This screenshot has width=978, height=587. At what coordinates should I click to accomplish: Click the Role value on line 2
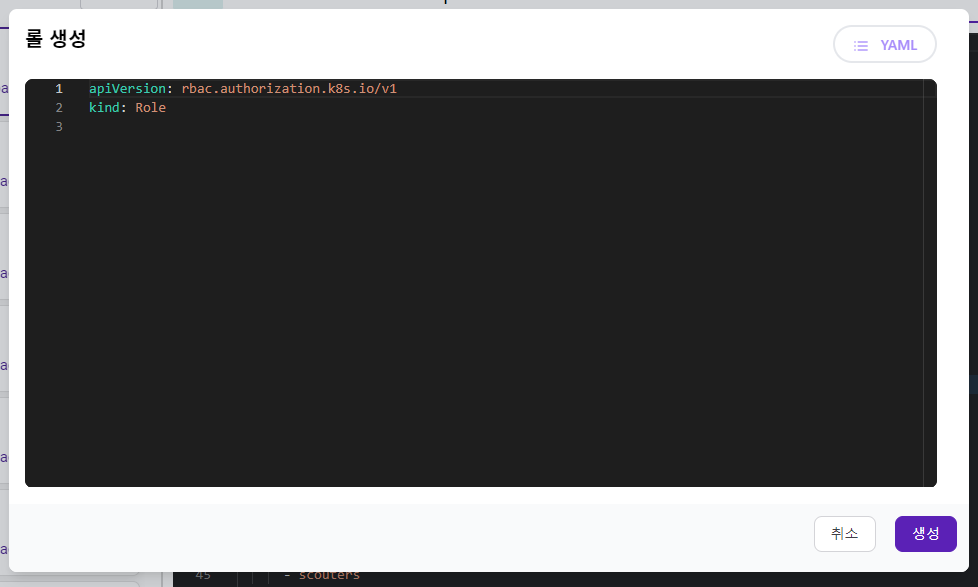pos(150,107)
